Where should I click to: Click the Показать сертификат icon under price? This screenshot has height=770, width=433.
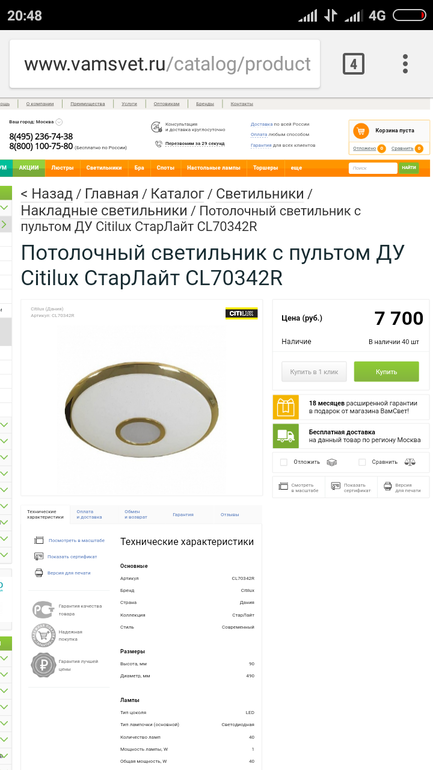336,486
